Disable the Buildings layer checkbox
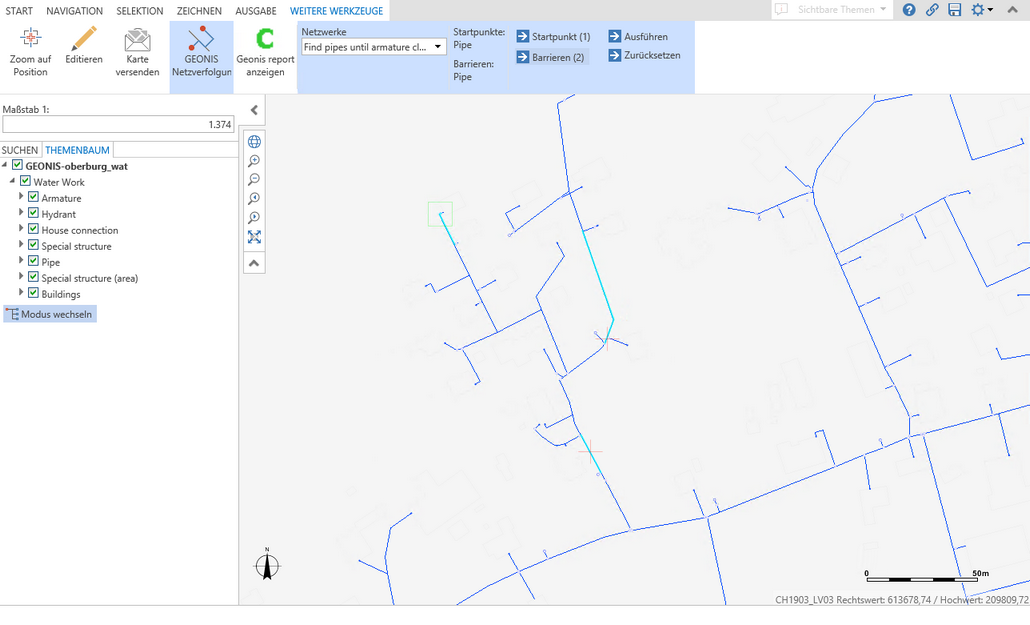1030x625 pixels. [33, 294]
